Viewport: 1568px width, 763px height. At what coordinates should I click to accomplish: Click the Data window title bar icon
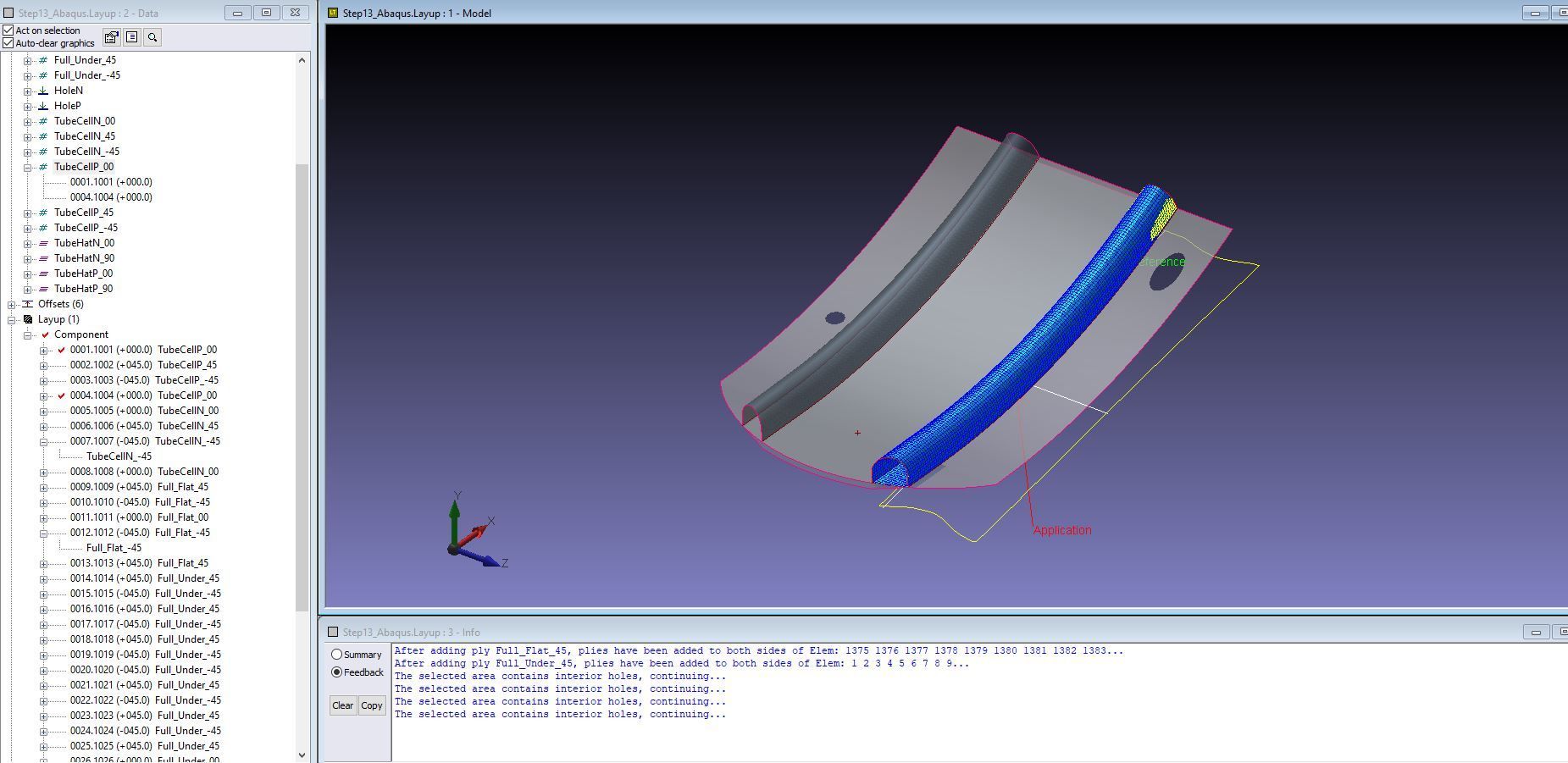tap(8, 13)
